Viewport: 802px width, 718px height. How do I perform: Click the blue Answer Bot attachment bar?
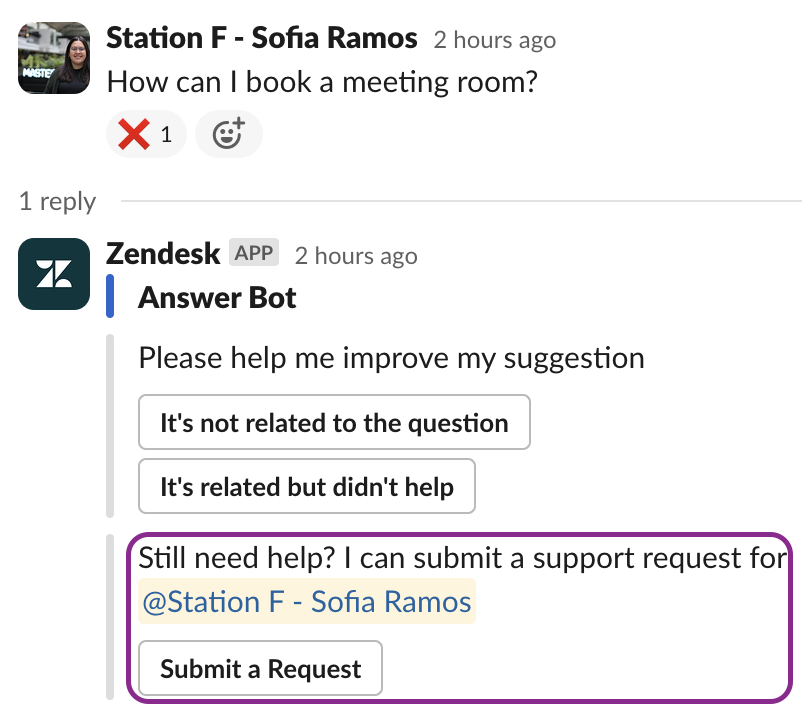(110, 296)
